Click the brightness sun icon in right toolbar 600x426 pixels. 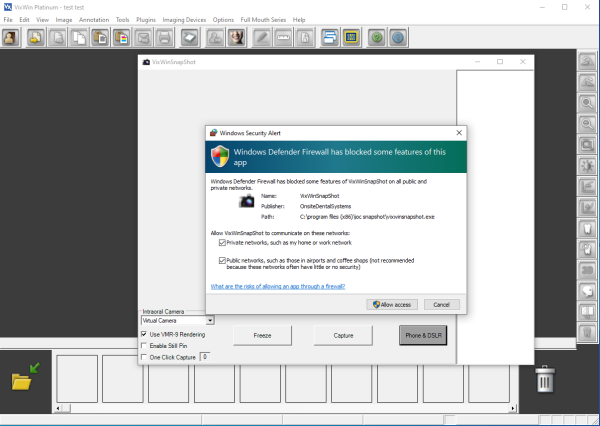(588, 165)
